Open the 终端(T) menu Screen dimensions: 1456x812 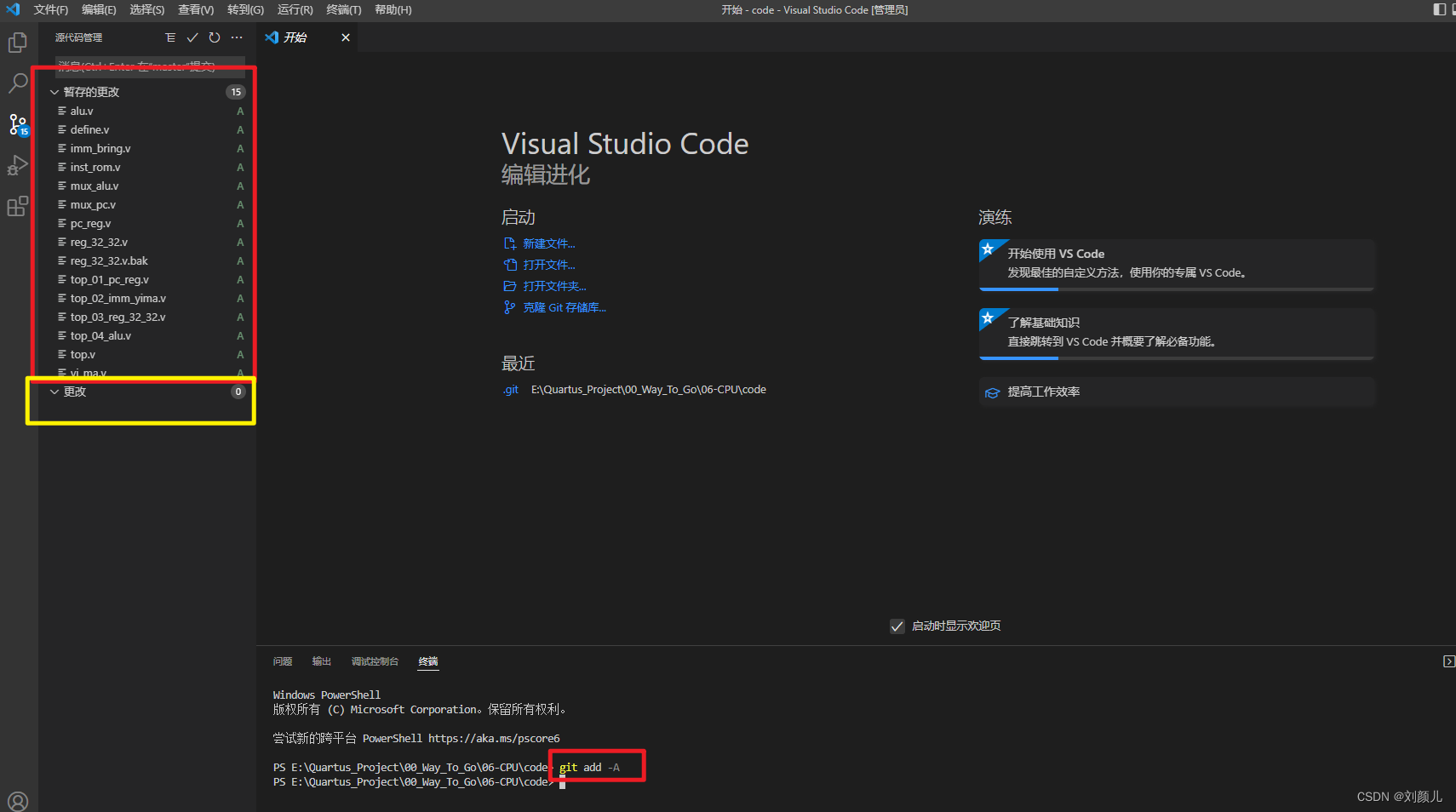[x=344, y=9]
